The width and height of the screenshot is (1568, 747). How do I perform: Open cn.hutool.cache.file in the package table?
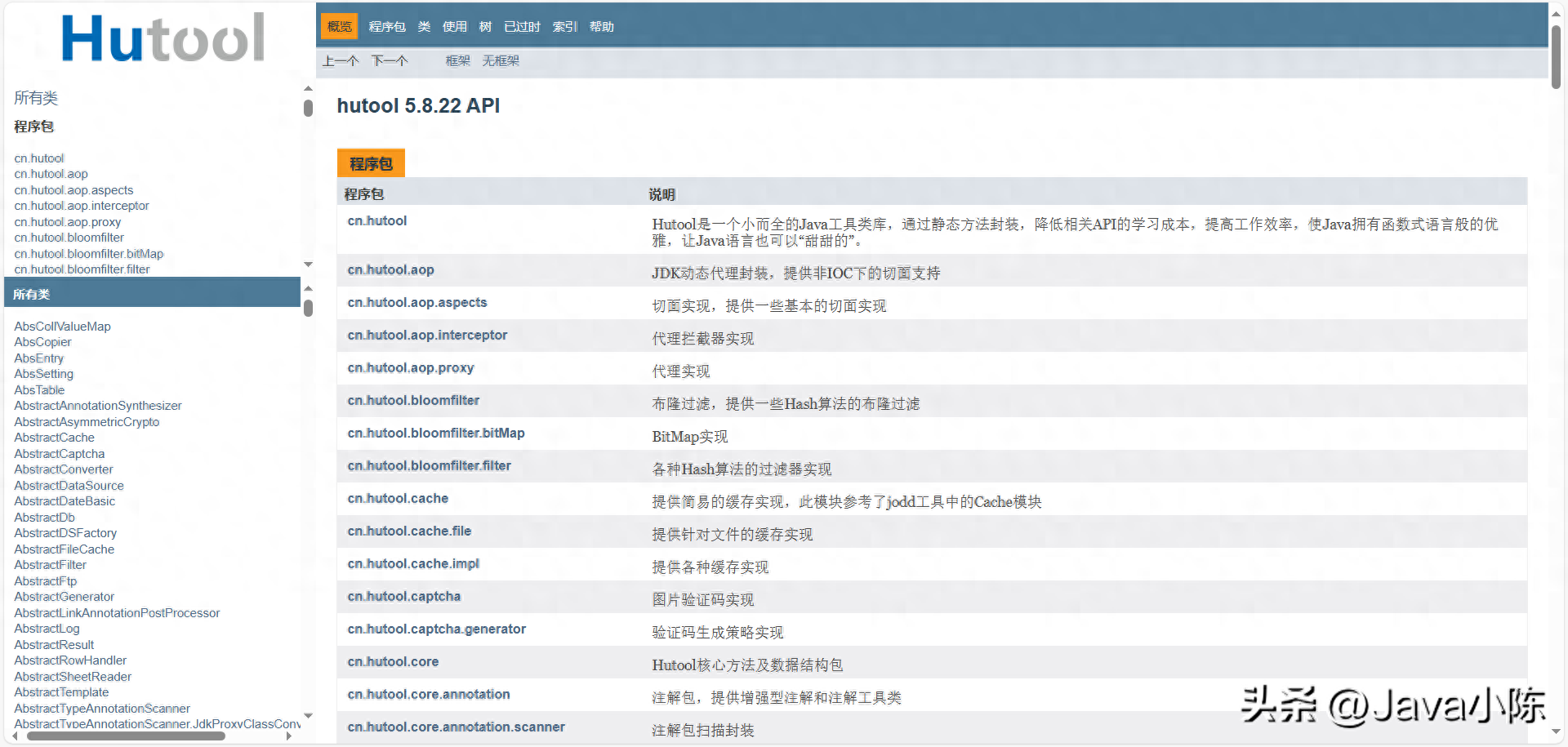click(409, 531)
